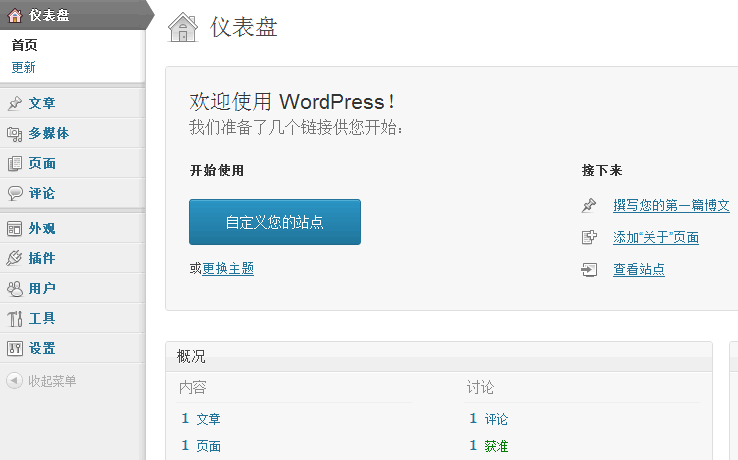The width and height of the screenshot is (738, 460).
Task: Click the plug icon next to 插件
Action: tap(15, 258)
